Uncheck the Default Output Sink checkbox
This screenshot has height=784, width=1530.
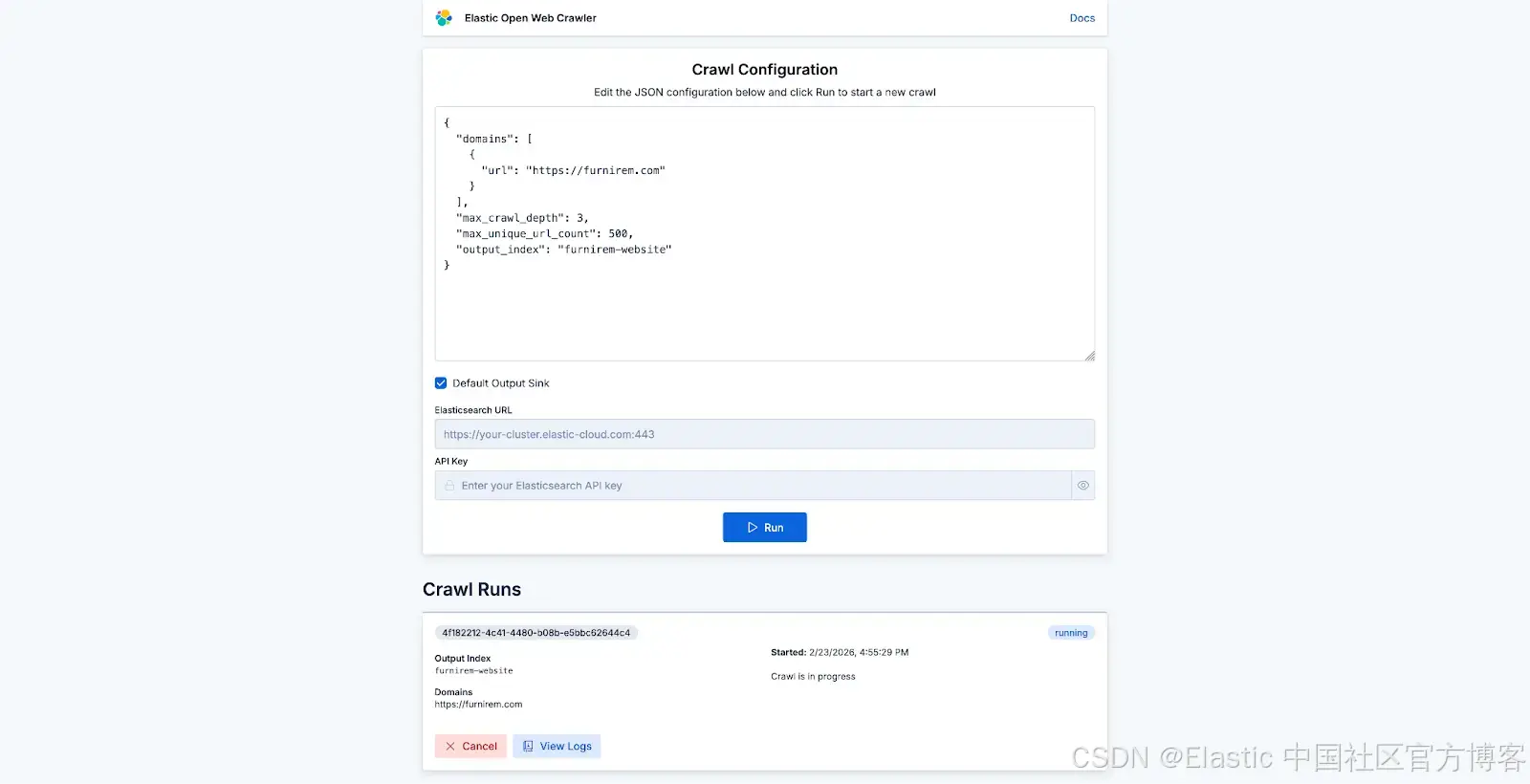441,383
